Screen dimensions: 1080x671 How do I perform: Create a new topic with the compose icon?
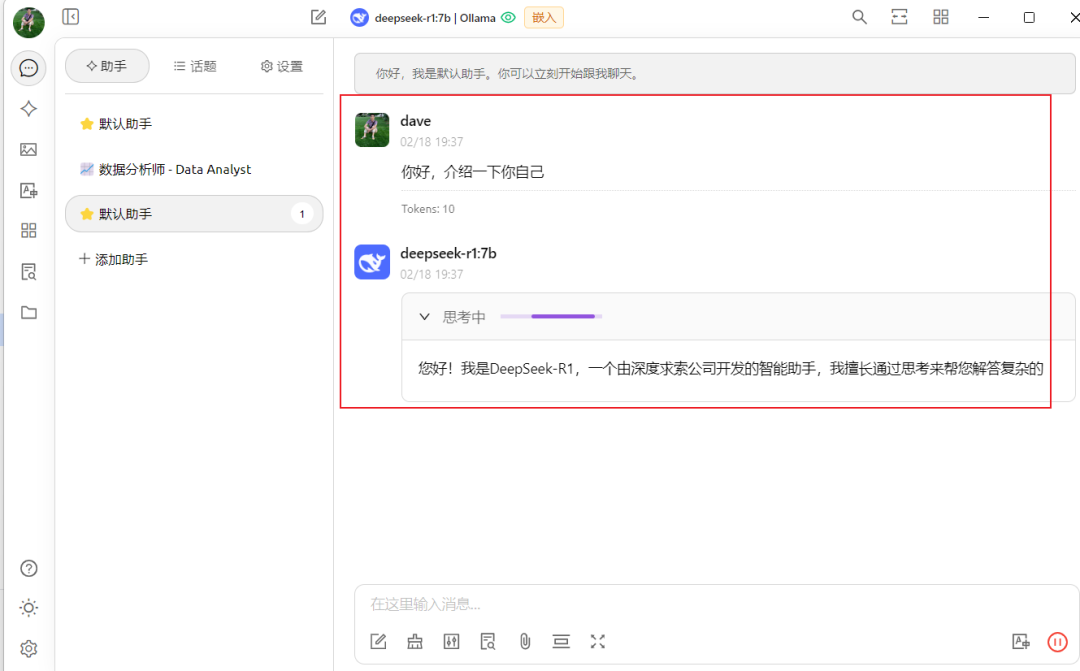click(x=318, y=17)
